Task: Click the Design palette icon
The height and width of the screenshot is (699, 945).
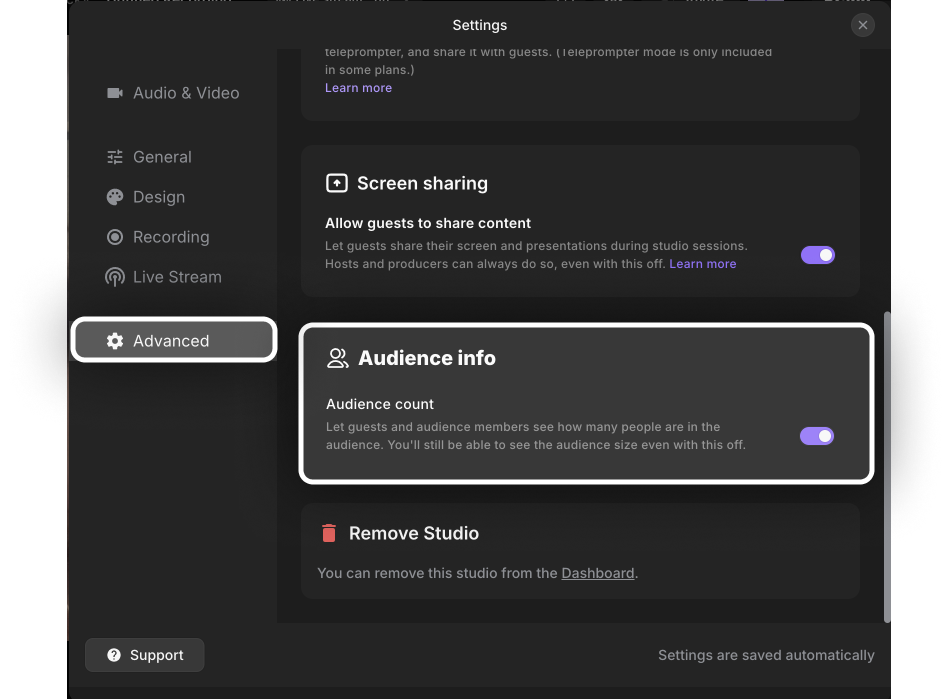Action: coord(115,197)
